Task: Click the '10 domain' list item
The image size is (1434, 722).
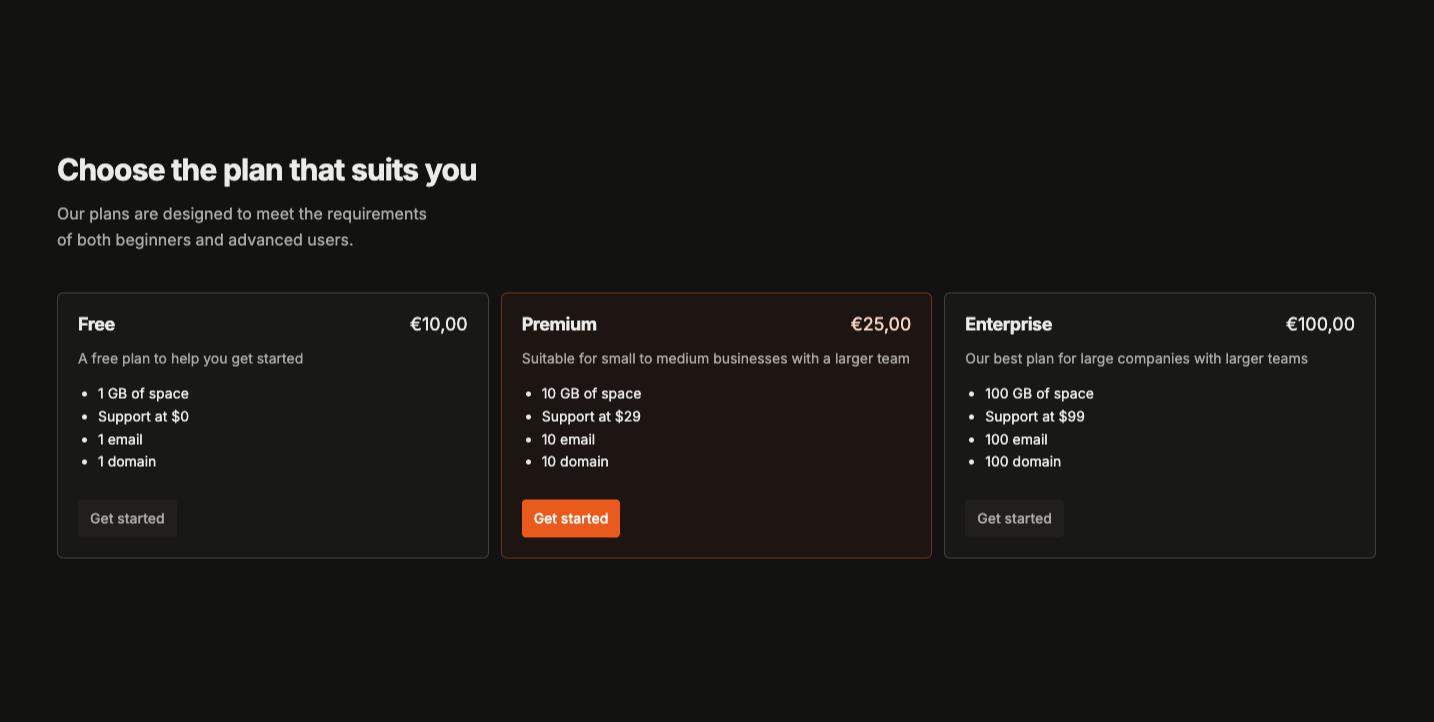Action: tap(574, 461)
